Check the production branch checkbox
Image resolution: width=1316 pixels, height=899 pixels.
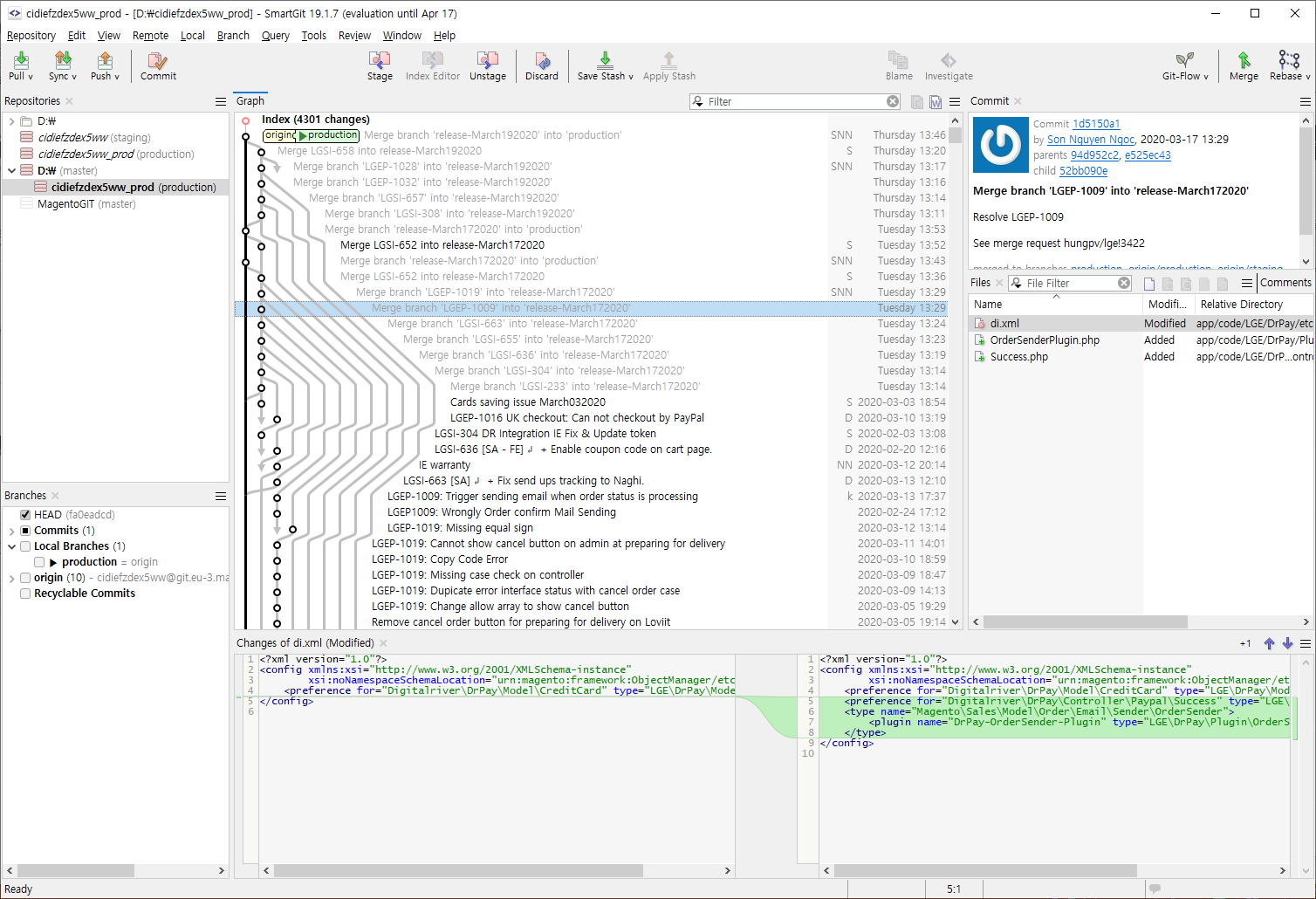pos(39,562)
